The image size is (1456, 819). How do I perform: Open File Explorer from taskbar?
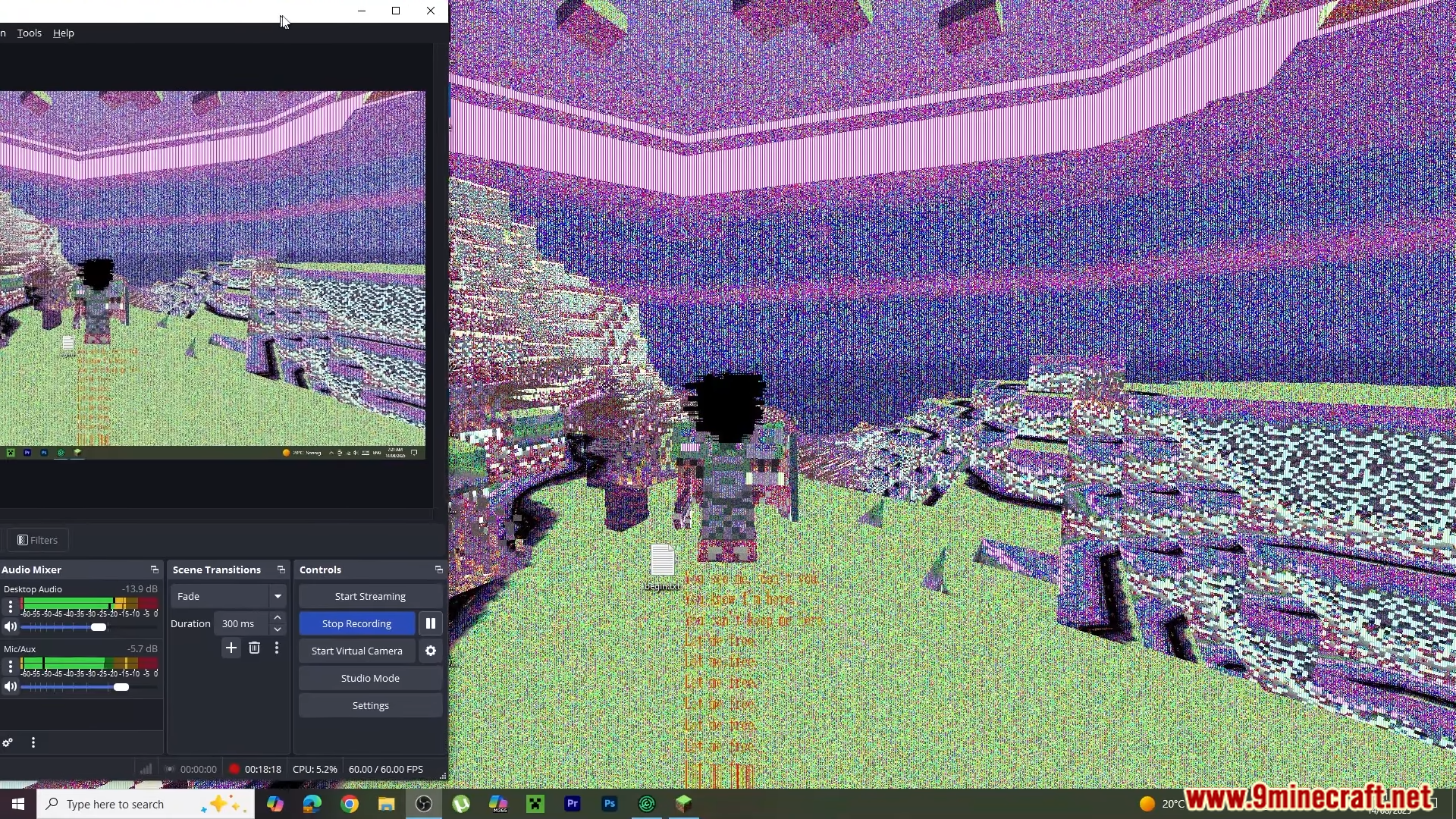[387, 804]
